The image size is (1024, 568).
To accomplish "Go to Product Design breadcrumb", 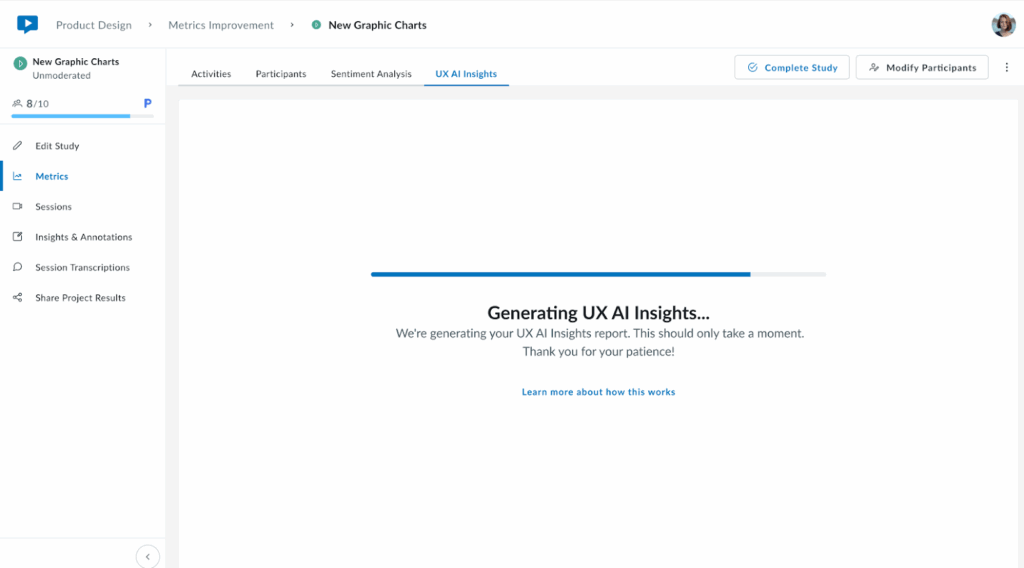I will tap(94, 25).
